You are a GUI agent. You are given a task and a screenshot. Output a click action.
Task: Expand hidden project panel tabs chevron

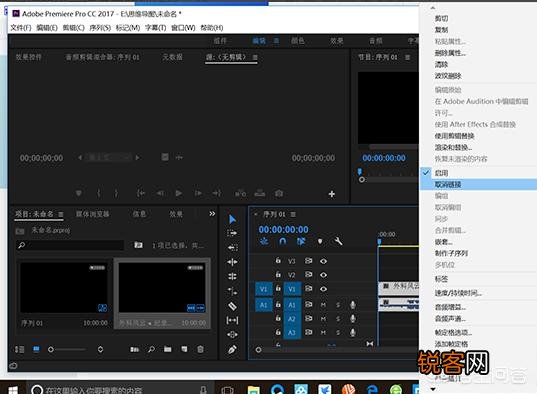(212, 214)
